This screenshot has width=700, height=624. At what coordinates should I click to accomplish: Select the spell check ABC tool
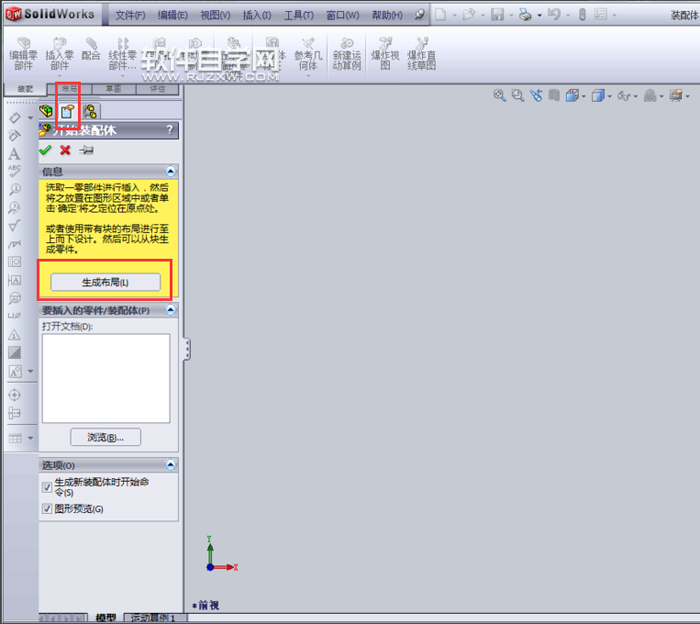point(14,171)
